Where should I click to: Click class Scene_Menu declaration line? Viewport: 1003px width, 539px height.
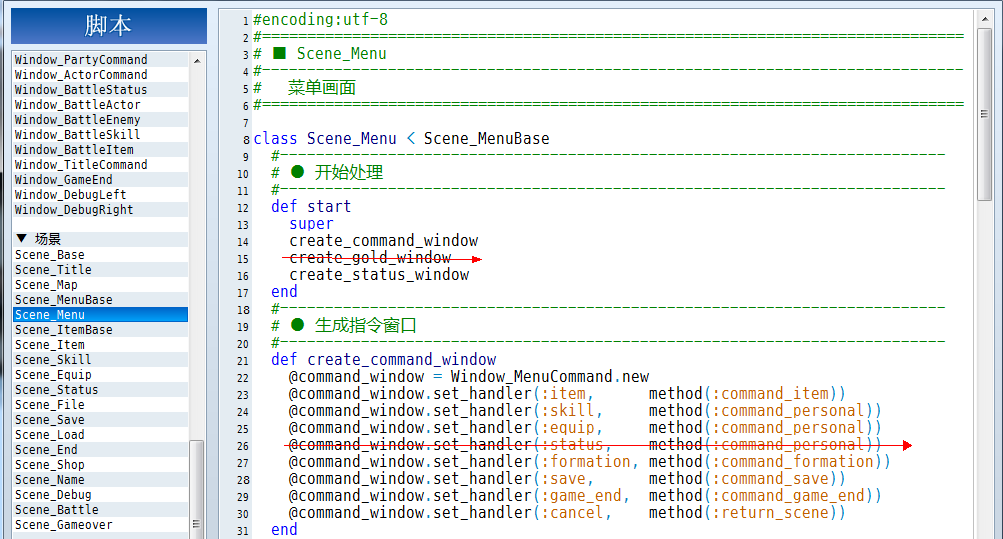(x=401, y=139)
